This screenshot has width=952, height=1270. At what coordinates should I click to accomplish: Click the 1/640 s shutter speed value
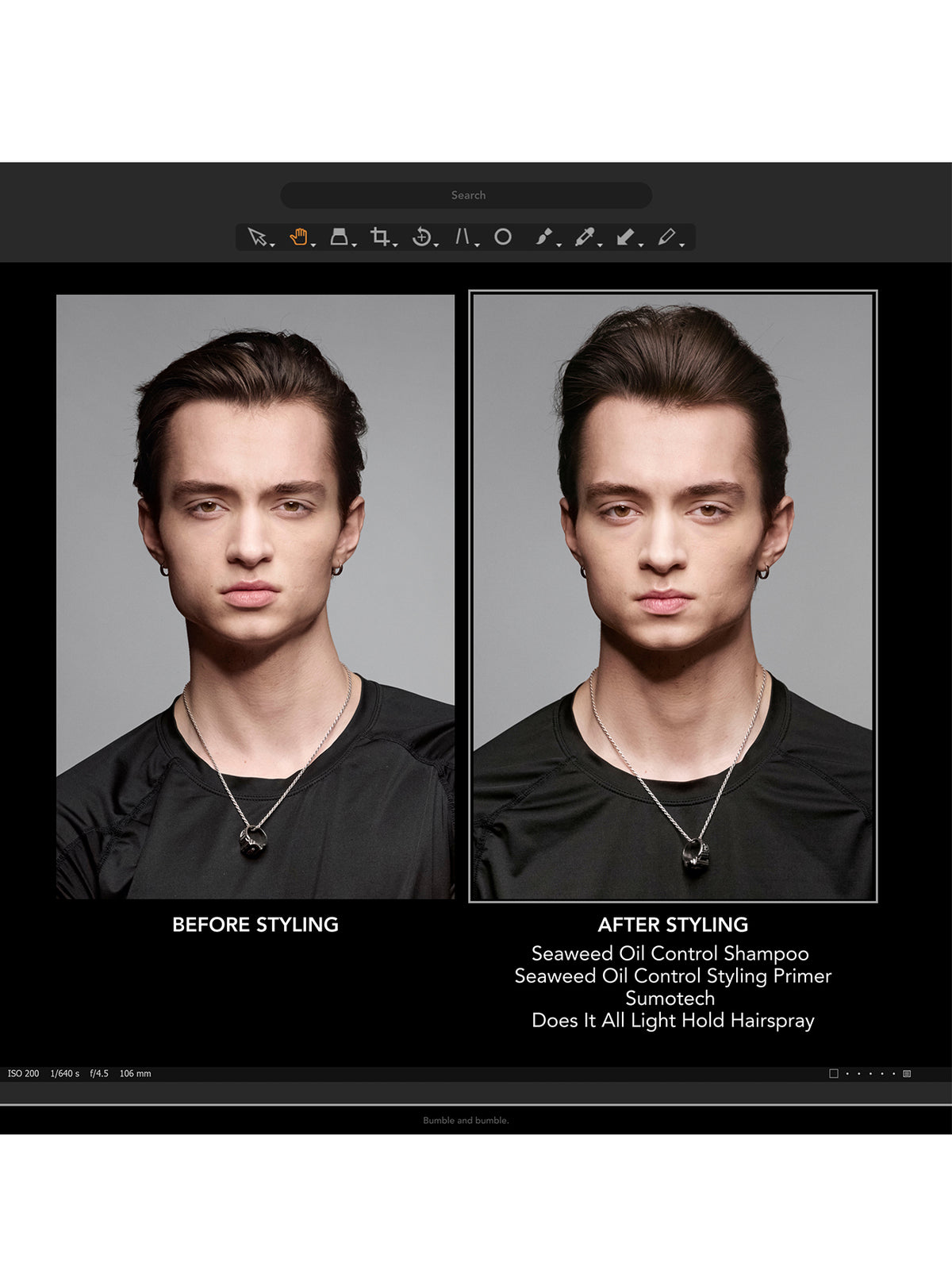pyautogui.click(x=65, y=1073)
